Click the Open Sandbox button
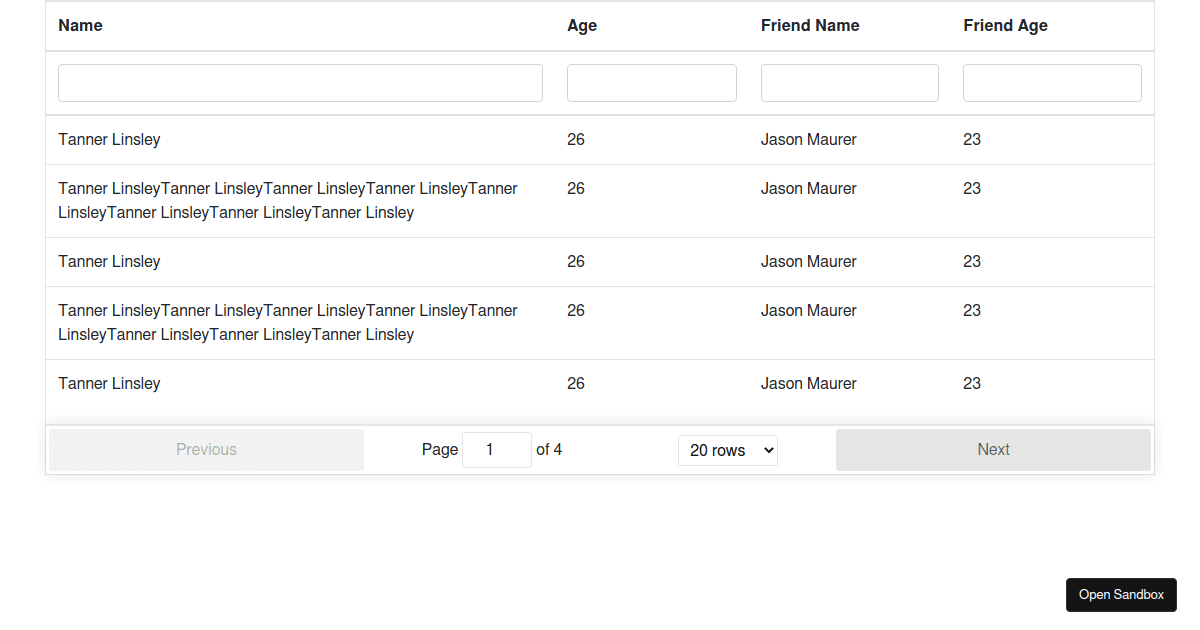Viewport: 1200px width, 630px height. click(x=1121, y=594)
